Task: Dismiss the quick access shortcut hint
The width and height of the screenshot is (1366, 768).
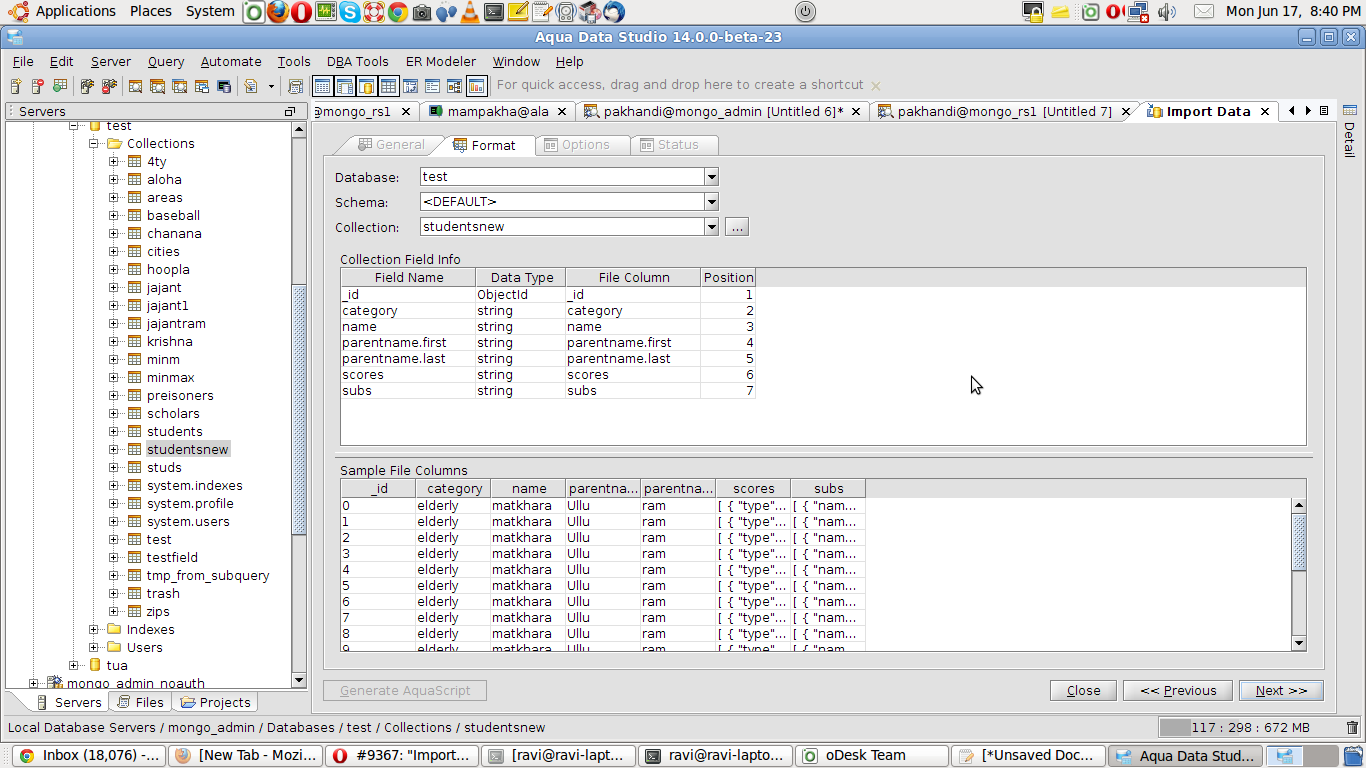Action: (876, 86)
